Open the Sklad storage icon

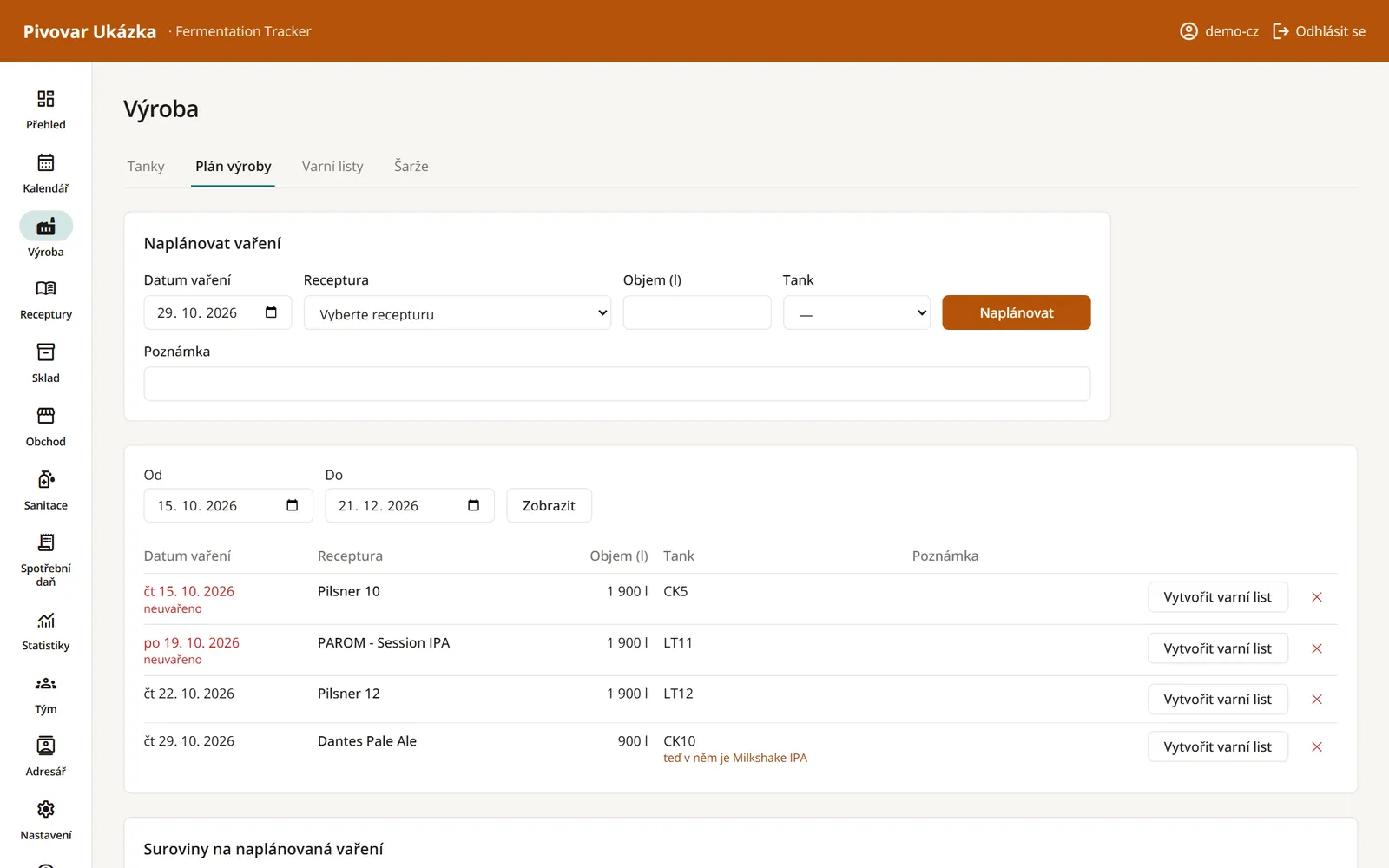(46, 352)
